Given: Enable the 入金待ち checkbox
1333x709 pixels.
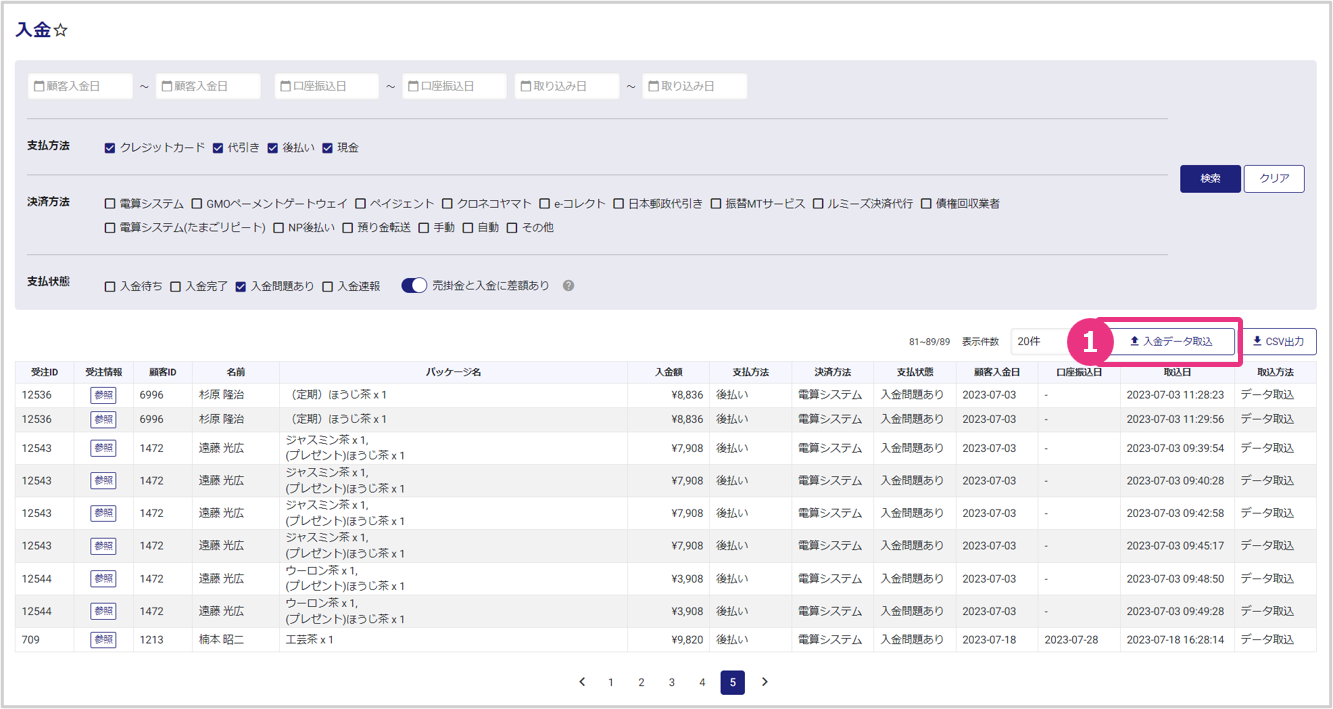Looking at the screenshot, I should coord(110,287).
